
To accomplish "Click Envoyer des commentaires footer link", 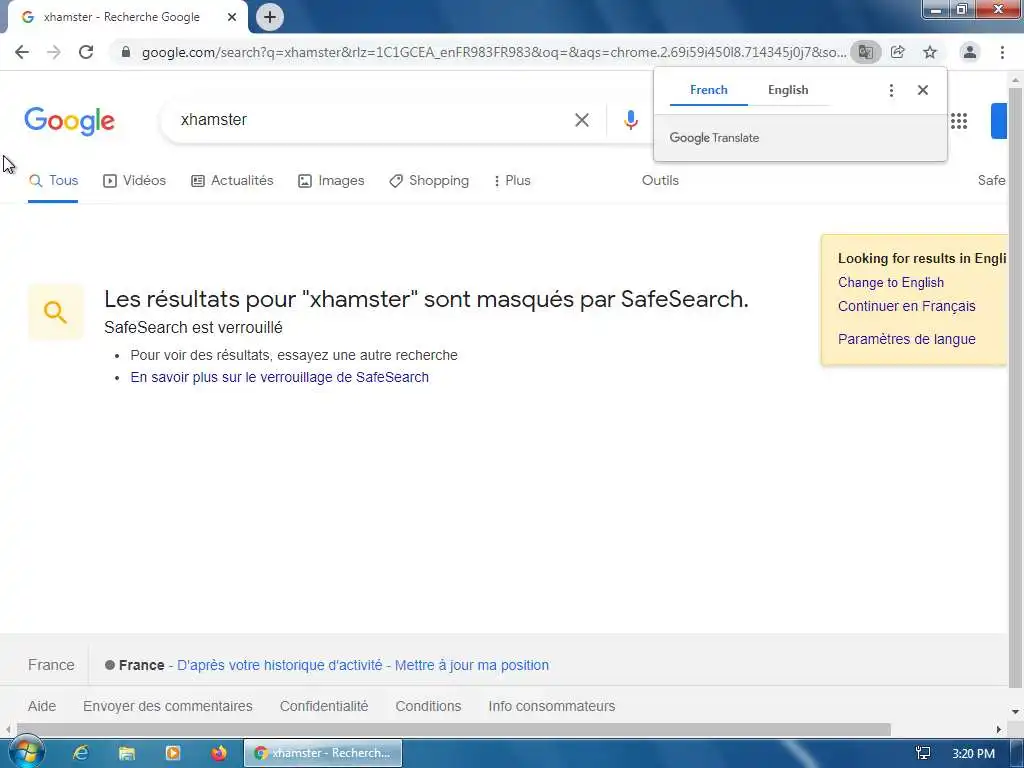I will click(168, 707).
